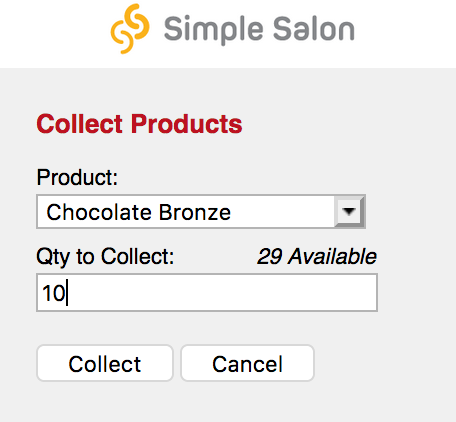Click the Product: field label

(77, 177)
